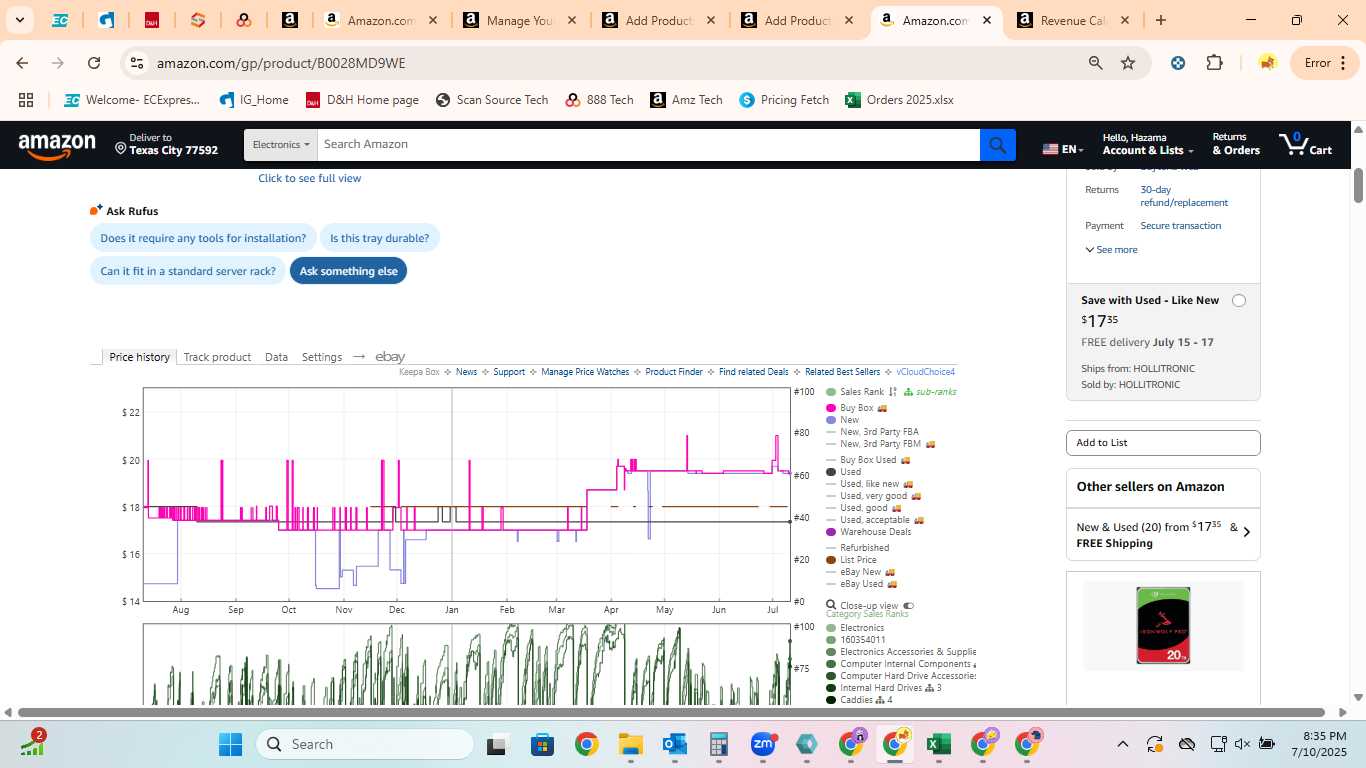
Task: Click Find related Deals link
Action: 754,372
